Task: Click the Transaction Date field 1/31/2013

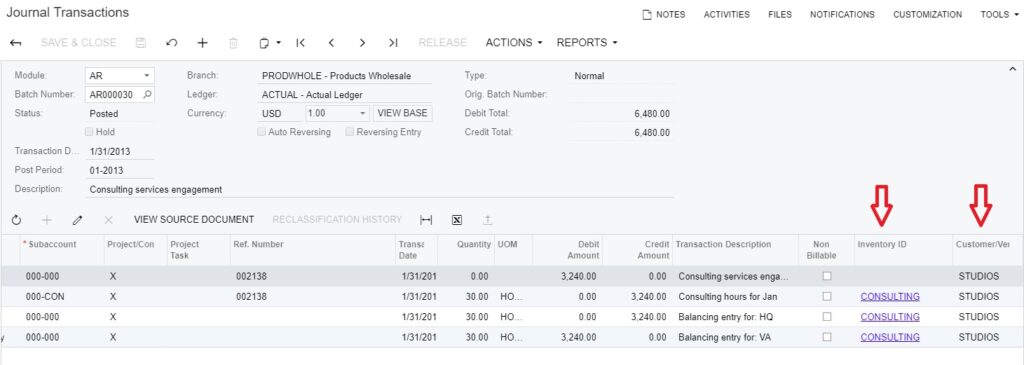Action: click(x=120, y=151)
